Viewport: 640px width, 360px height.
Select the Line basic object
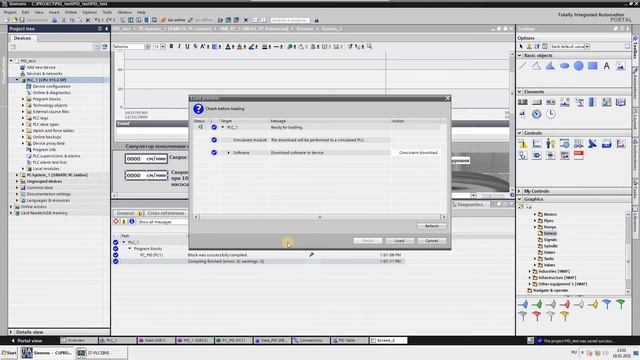click(x=523, y=66)
